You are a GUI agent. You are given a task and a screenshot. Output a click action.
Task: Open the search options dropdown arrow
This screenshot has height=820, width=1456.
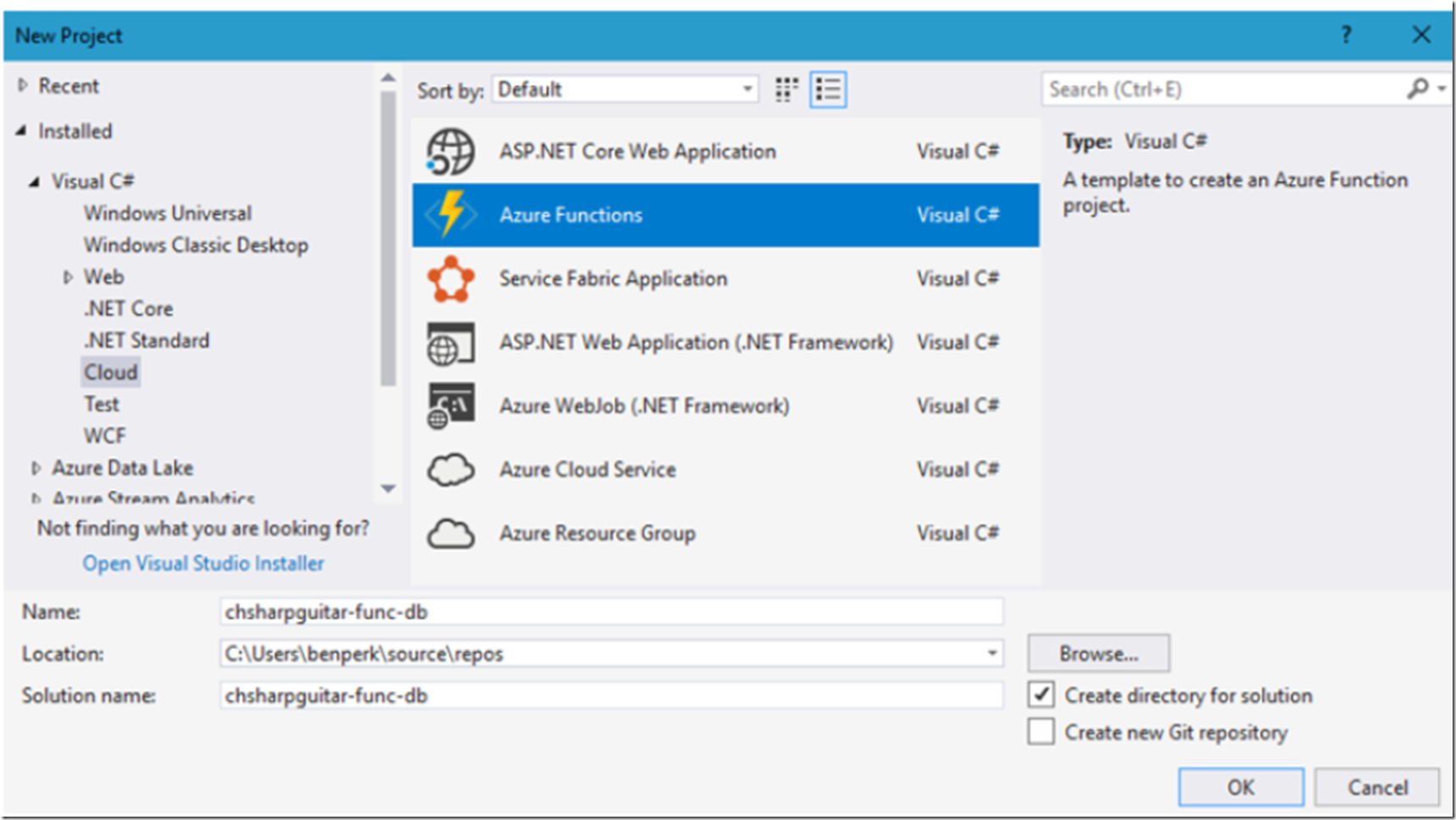1442,88
